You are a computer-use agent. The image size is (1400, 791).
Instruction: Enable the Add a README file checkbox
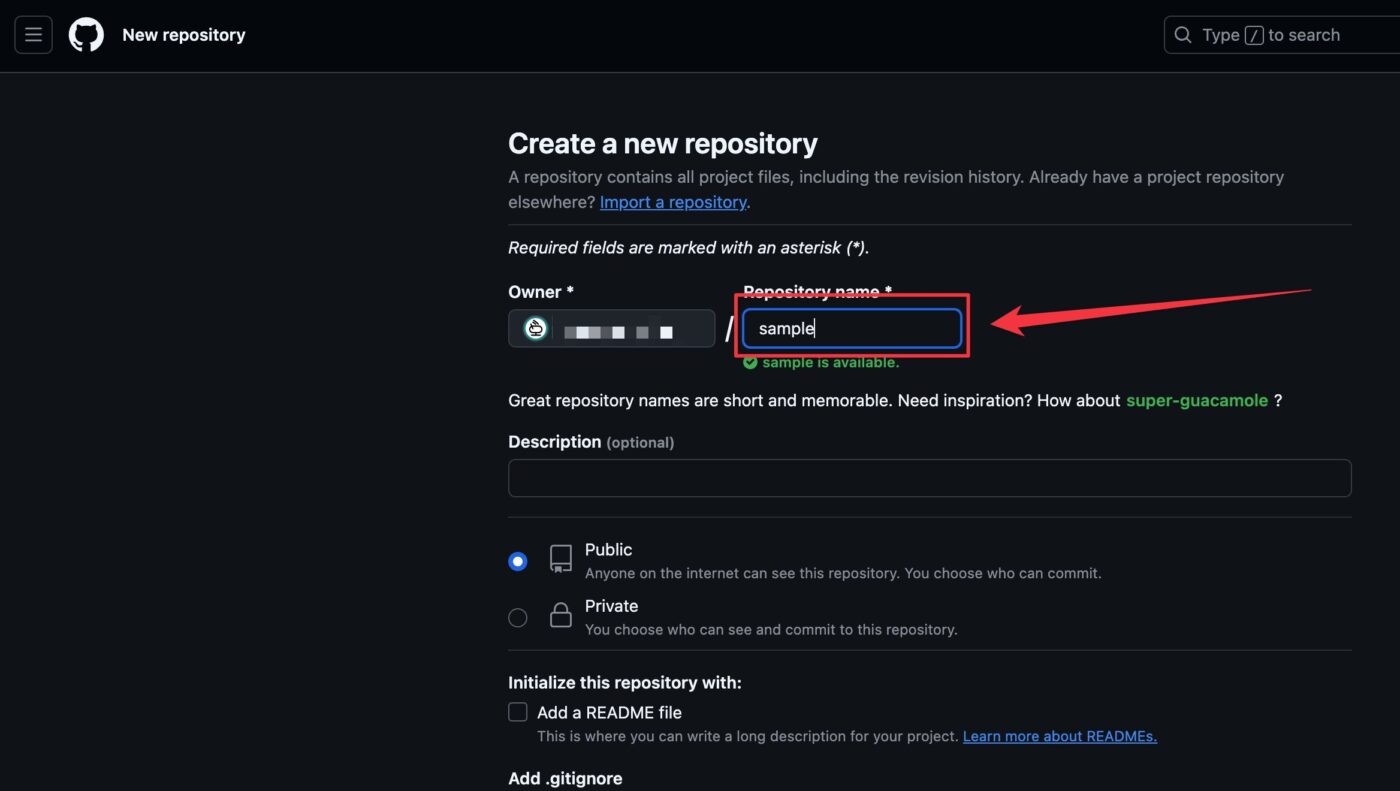[x=518, y=712]
